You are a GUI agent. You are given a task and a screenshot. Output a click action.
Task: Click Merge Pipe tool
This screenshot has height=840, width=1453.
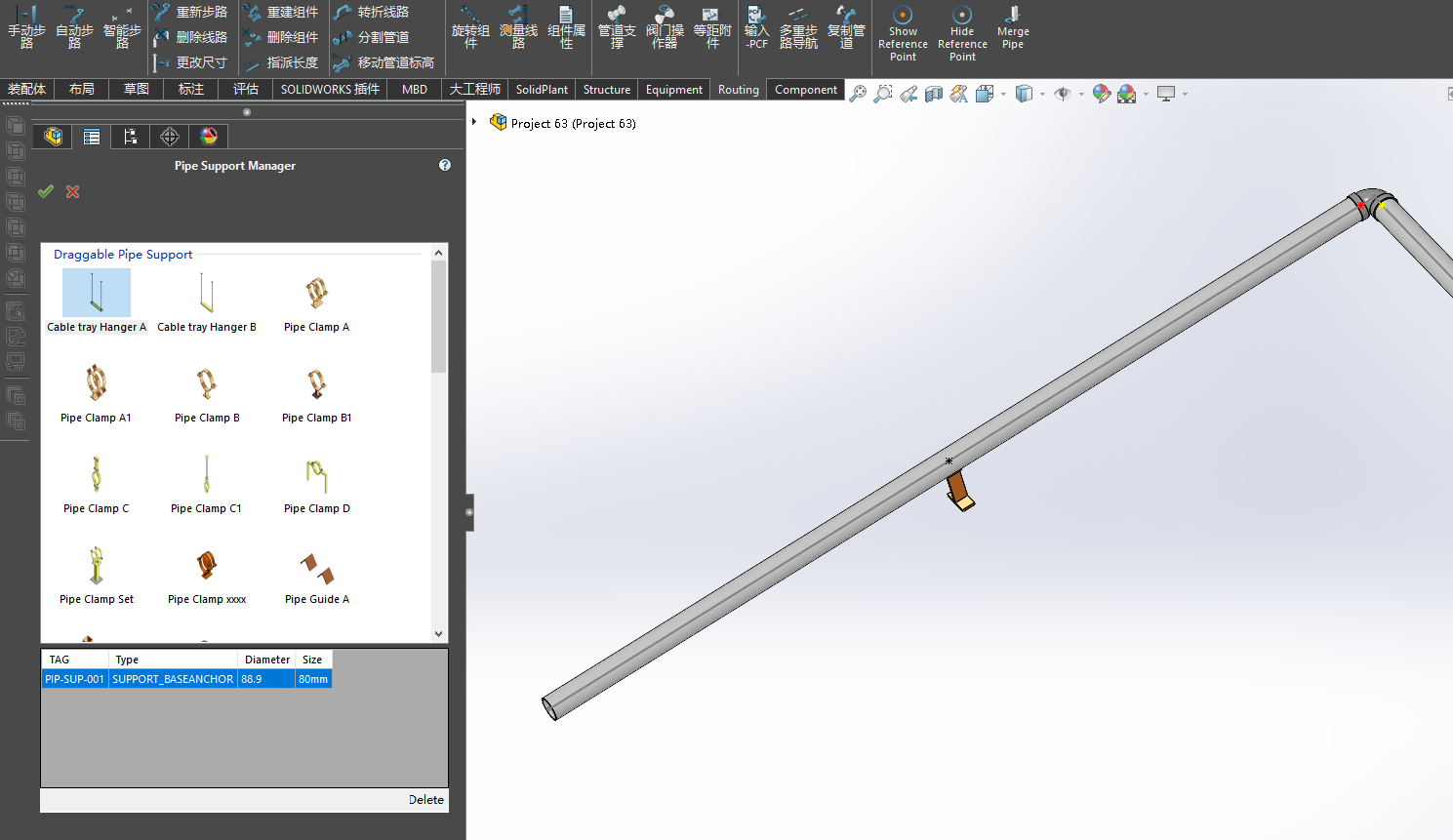pos(1013,27)
